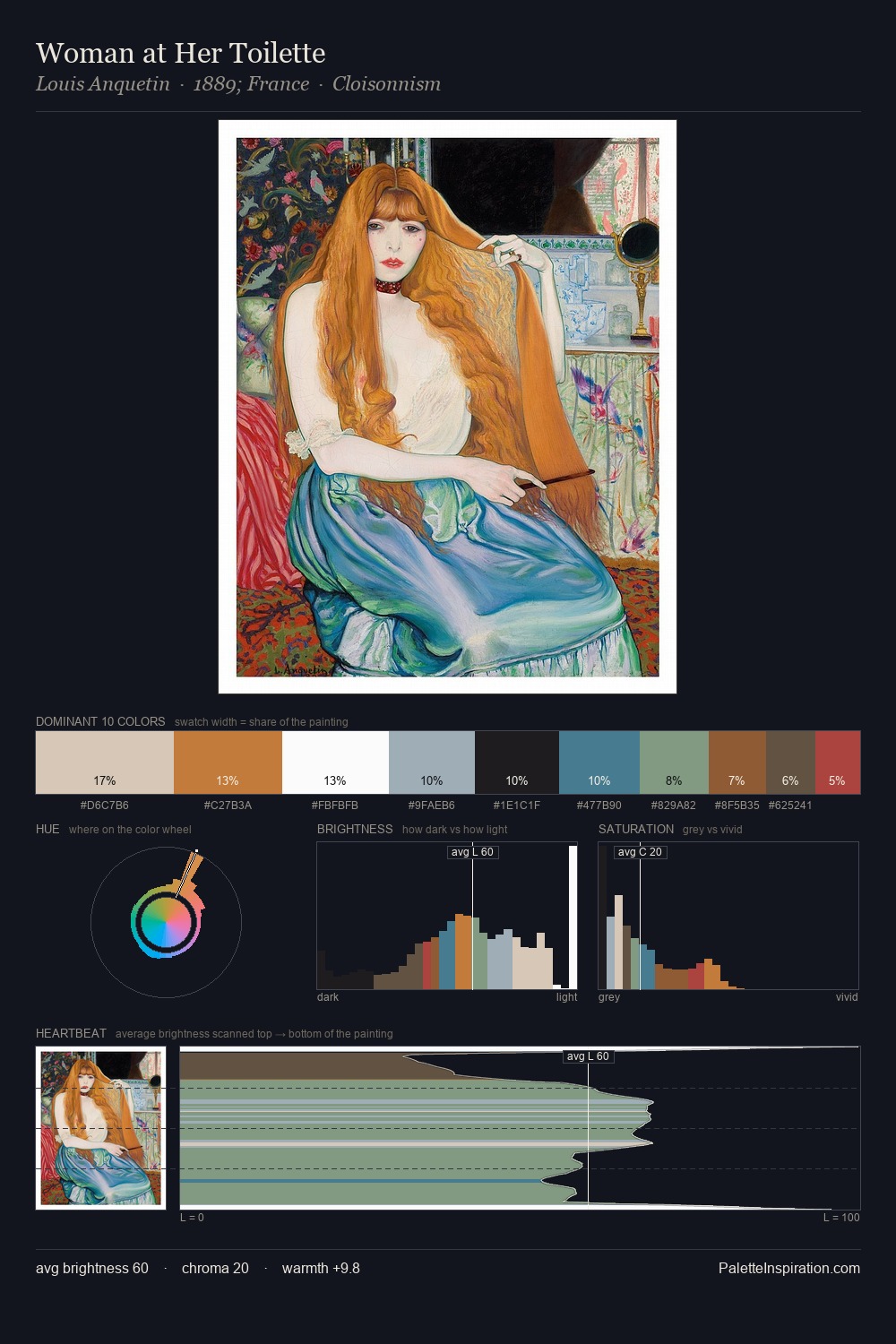Click the 'avg C 20' label in saturation chart
The width and height of the screenshot is (896, 1344).
click(x=640, y=852)
